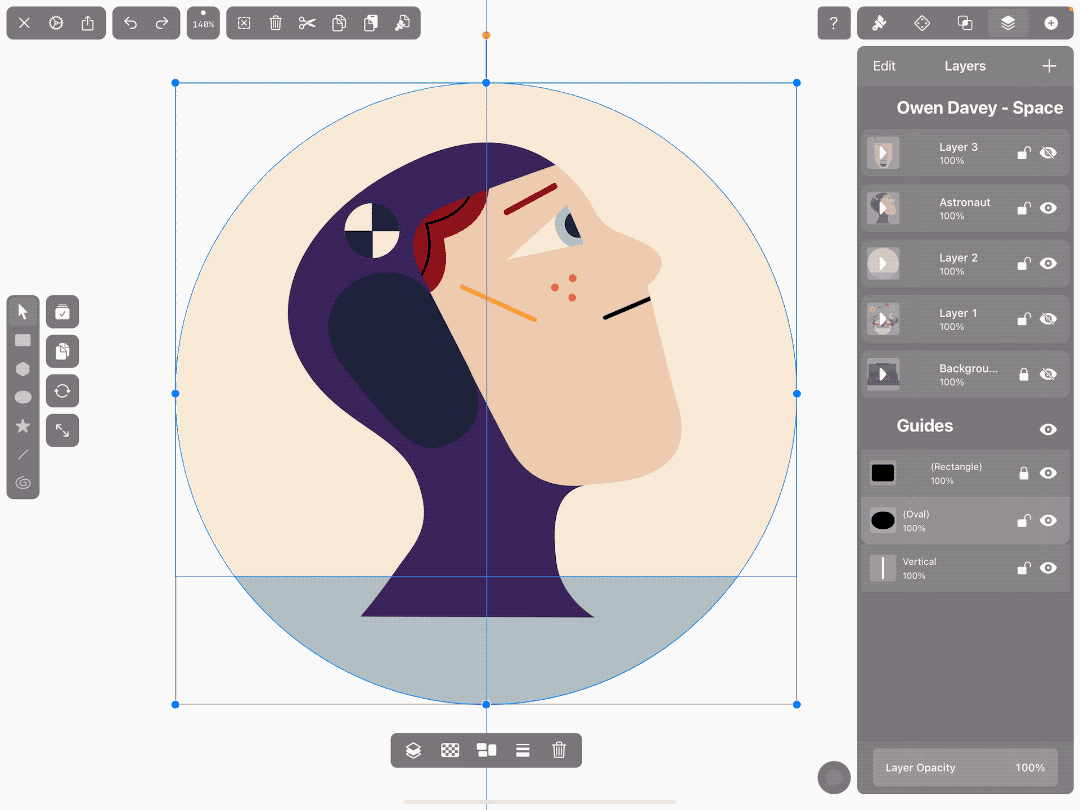Image resolution: width=1080 pixels, height=810 pixels.
Task: Open the 140% zoom level button
Action: (203, 23)
